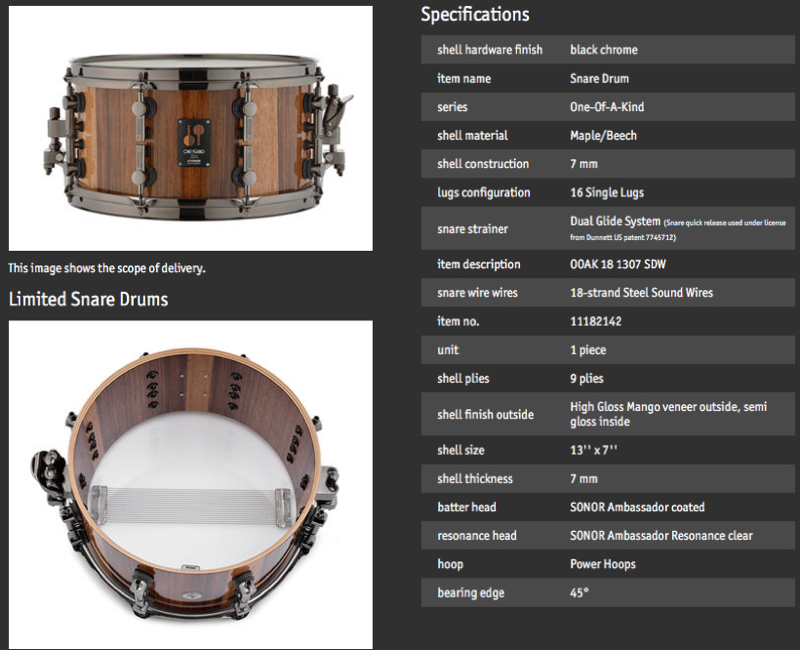
Task: Select the Dunnett US patent 7745712 note
Action: pos(678,230)
